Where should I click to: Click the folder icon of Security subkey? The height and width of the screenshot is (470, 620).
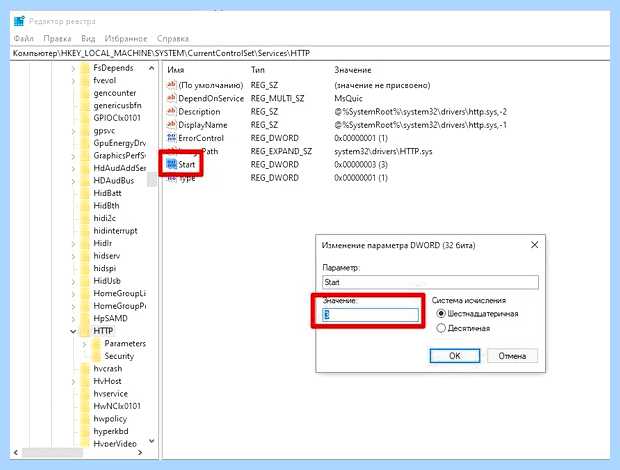(x=96, y=356)
